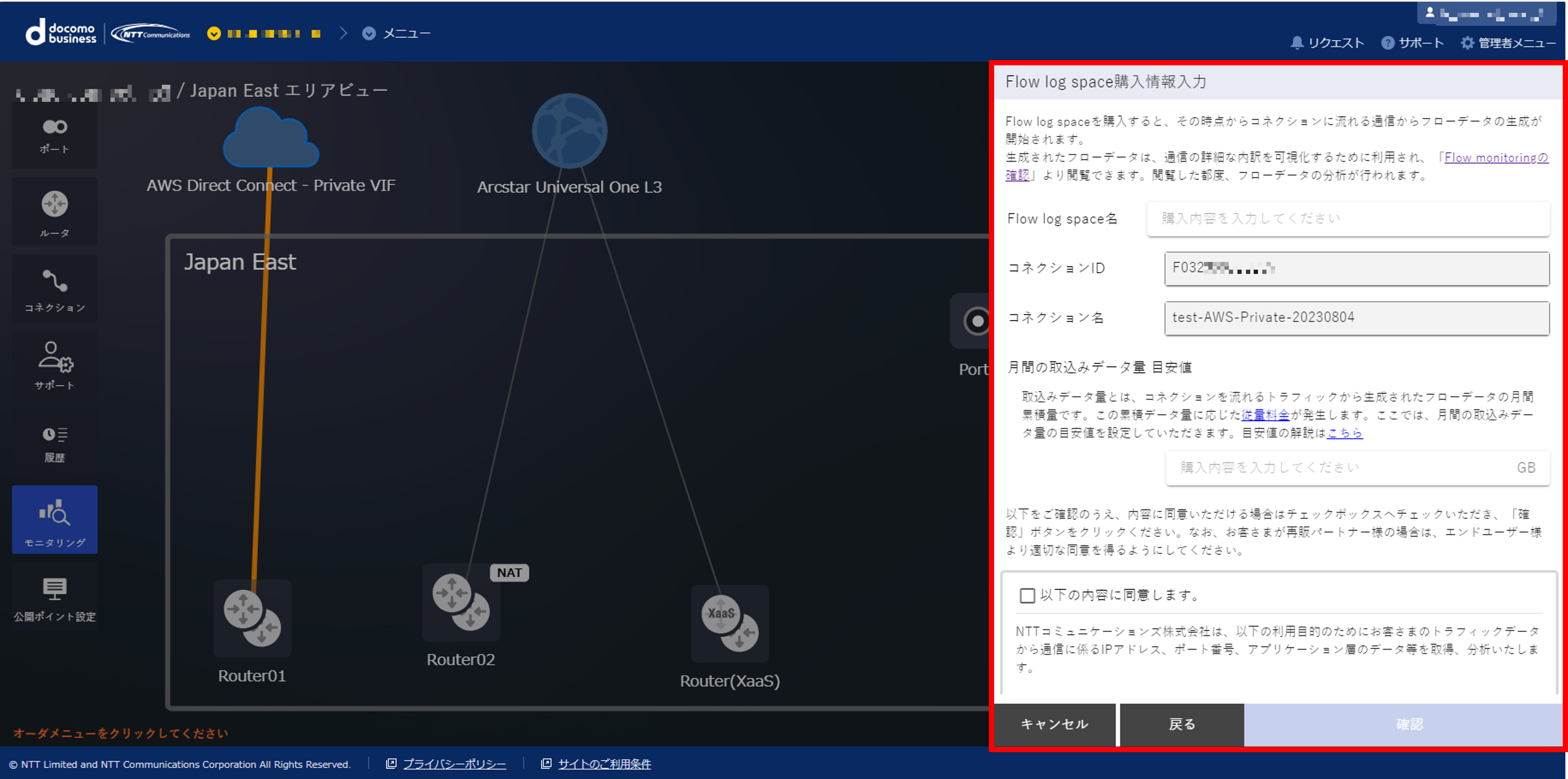Select the Router(XaaS) icon
1568x779 pixels.
pyautogui.click(x=730, y=623)
